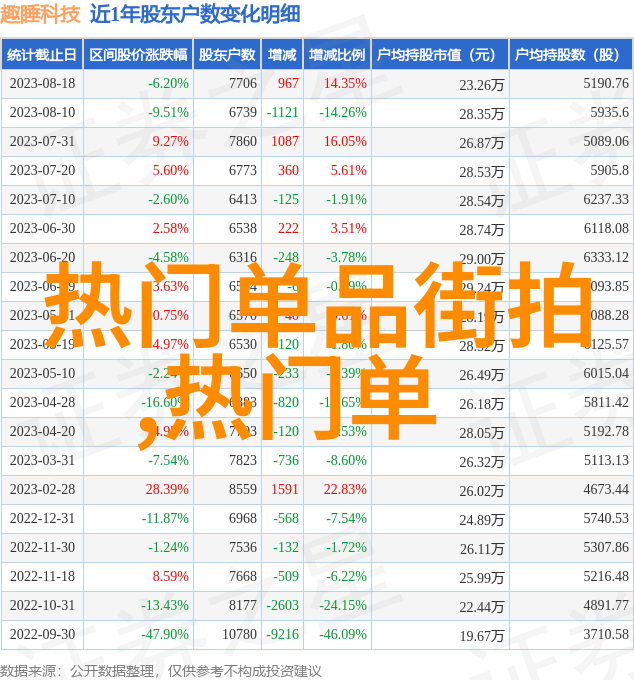Click the change ratio -46.09%
Image resolution: width=634 pixels, height=680 pixels.
[x=343, y=635]
